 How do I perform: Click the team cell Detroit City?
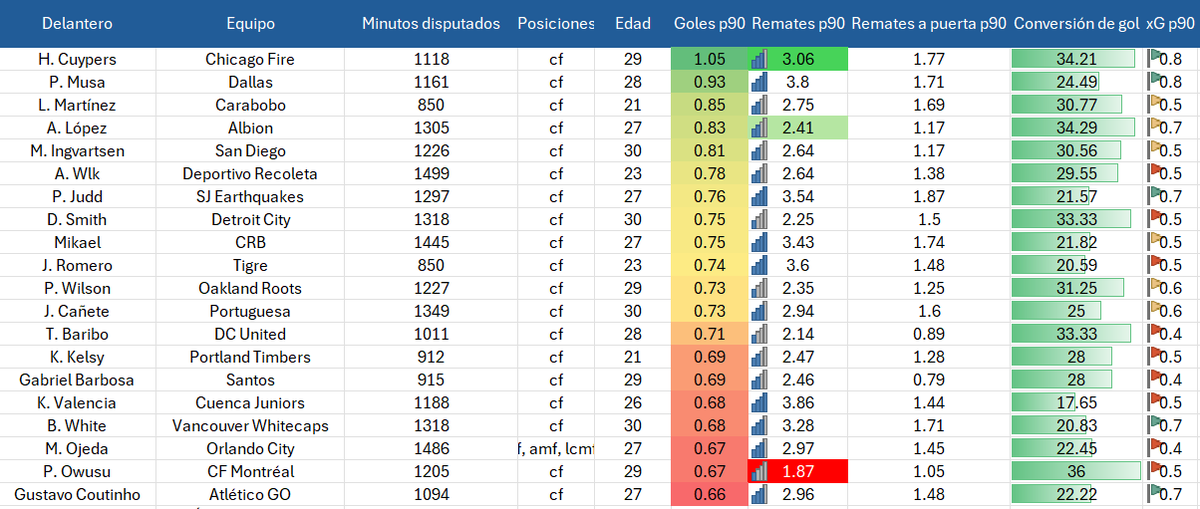(x=250, y=219)
